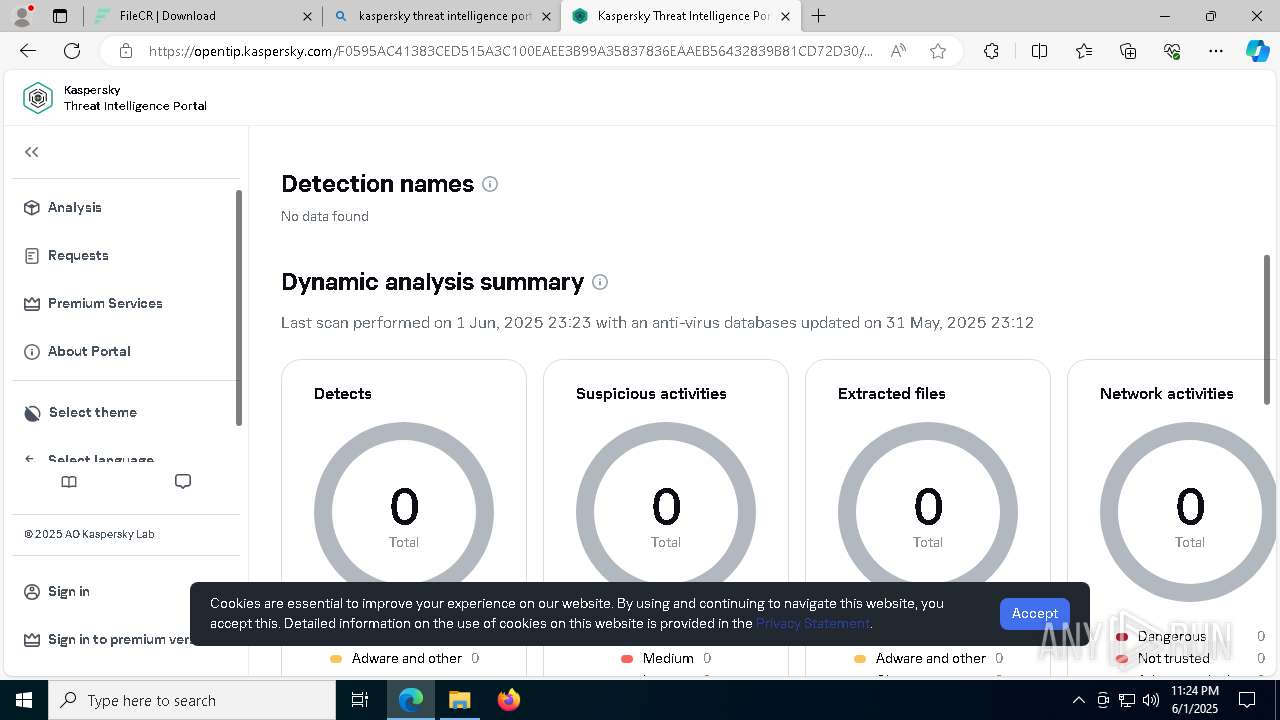Show info for Detection names
The image size is (1280, 720).
tap(490, 184)
